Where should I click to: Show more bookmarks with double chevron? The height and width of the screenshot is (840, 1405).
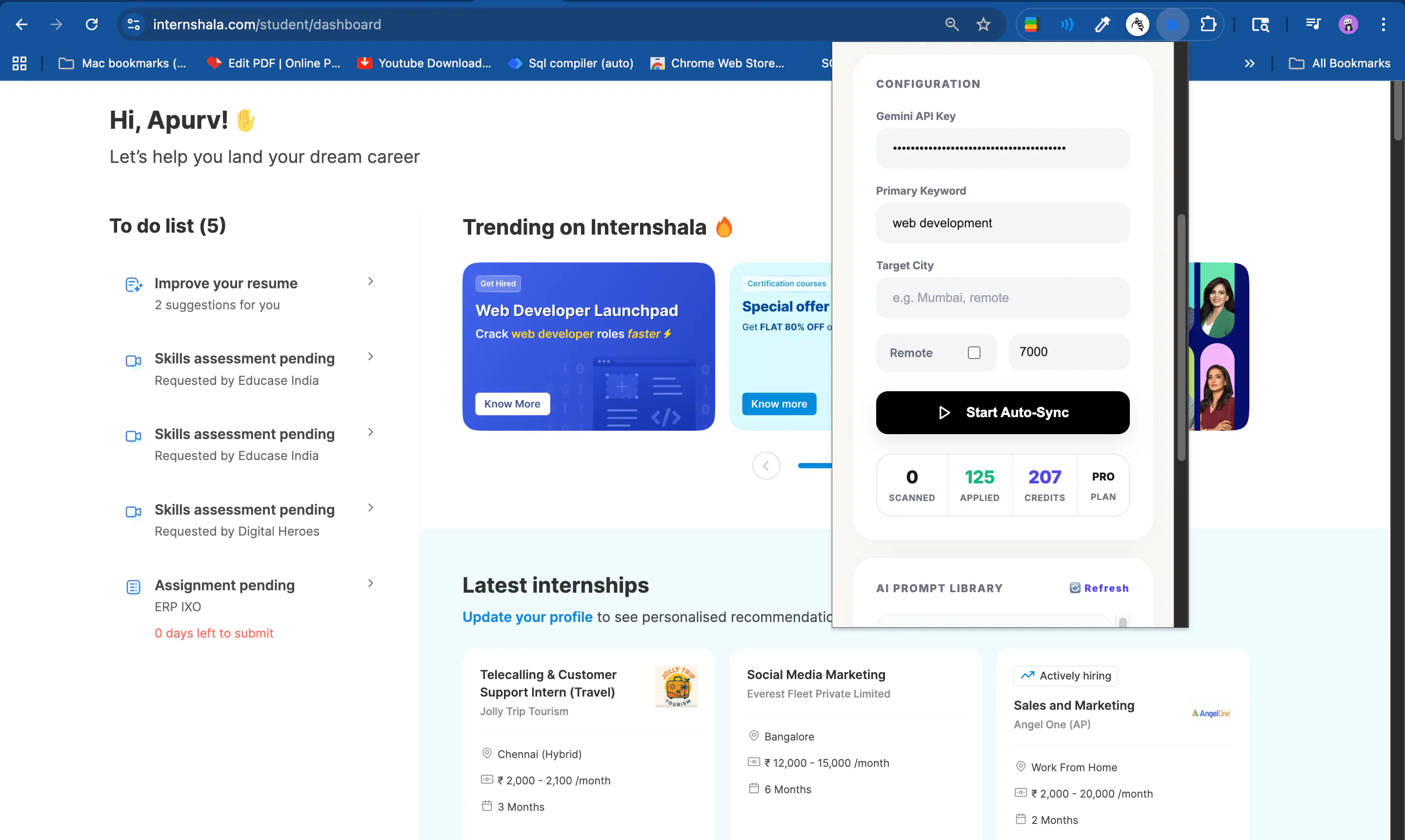pyautogui.click(x=1249, y=63)
